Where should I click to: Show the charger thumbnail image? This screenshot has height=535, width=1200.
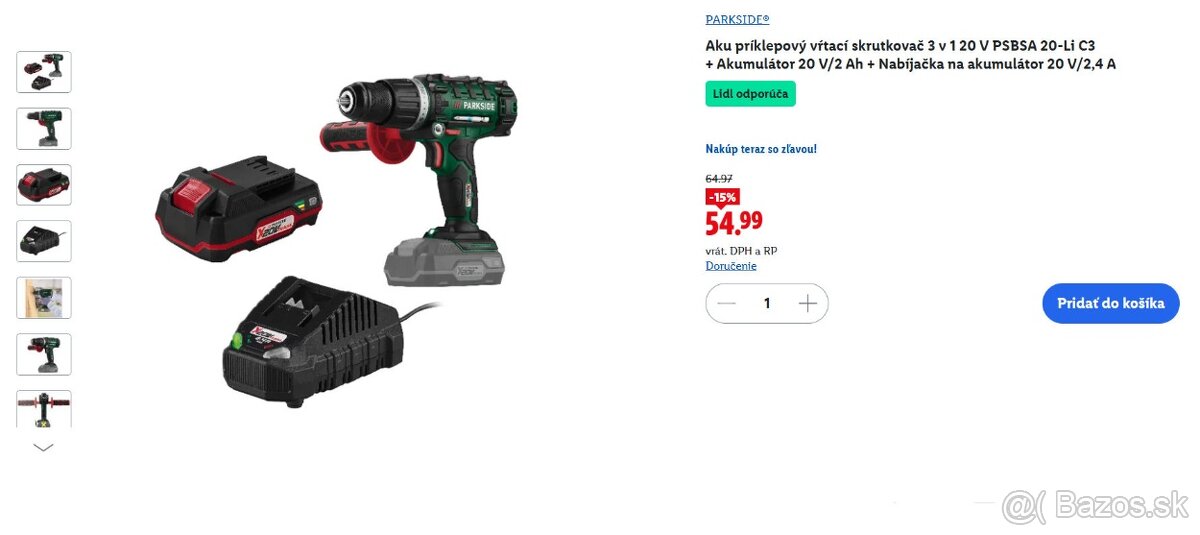[44, 241]
